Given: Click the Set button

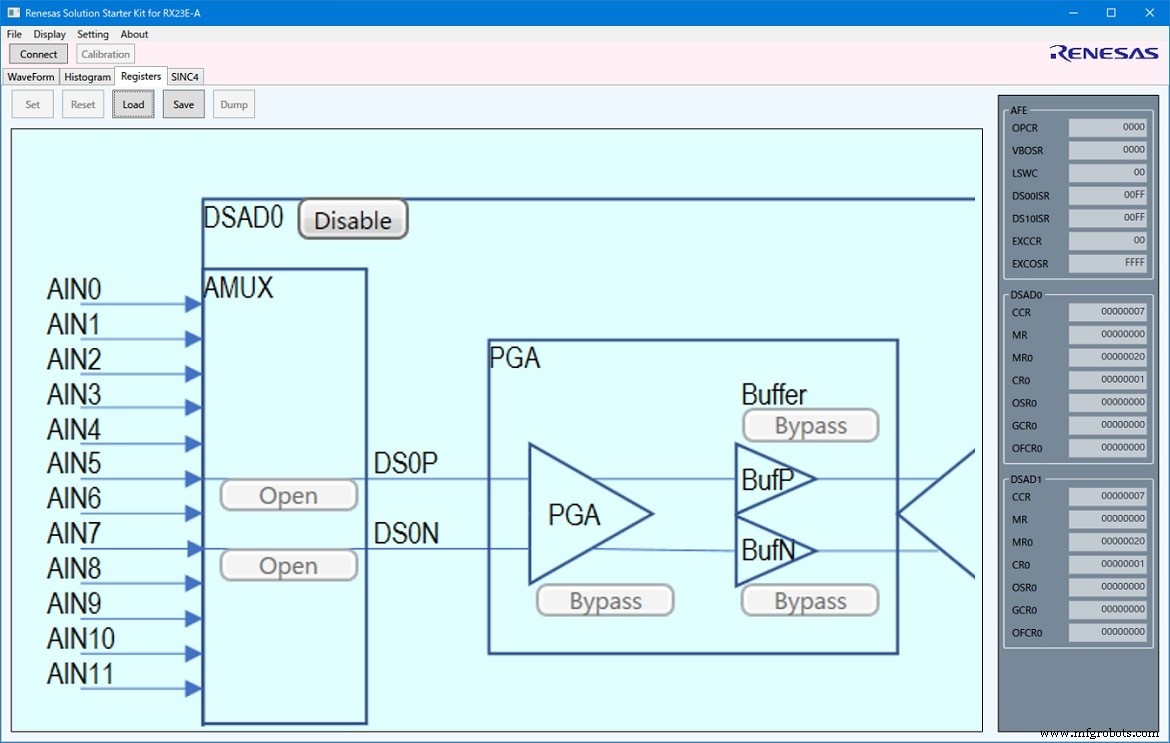Looking at the screenshot, I should [32, 103].
